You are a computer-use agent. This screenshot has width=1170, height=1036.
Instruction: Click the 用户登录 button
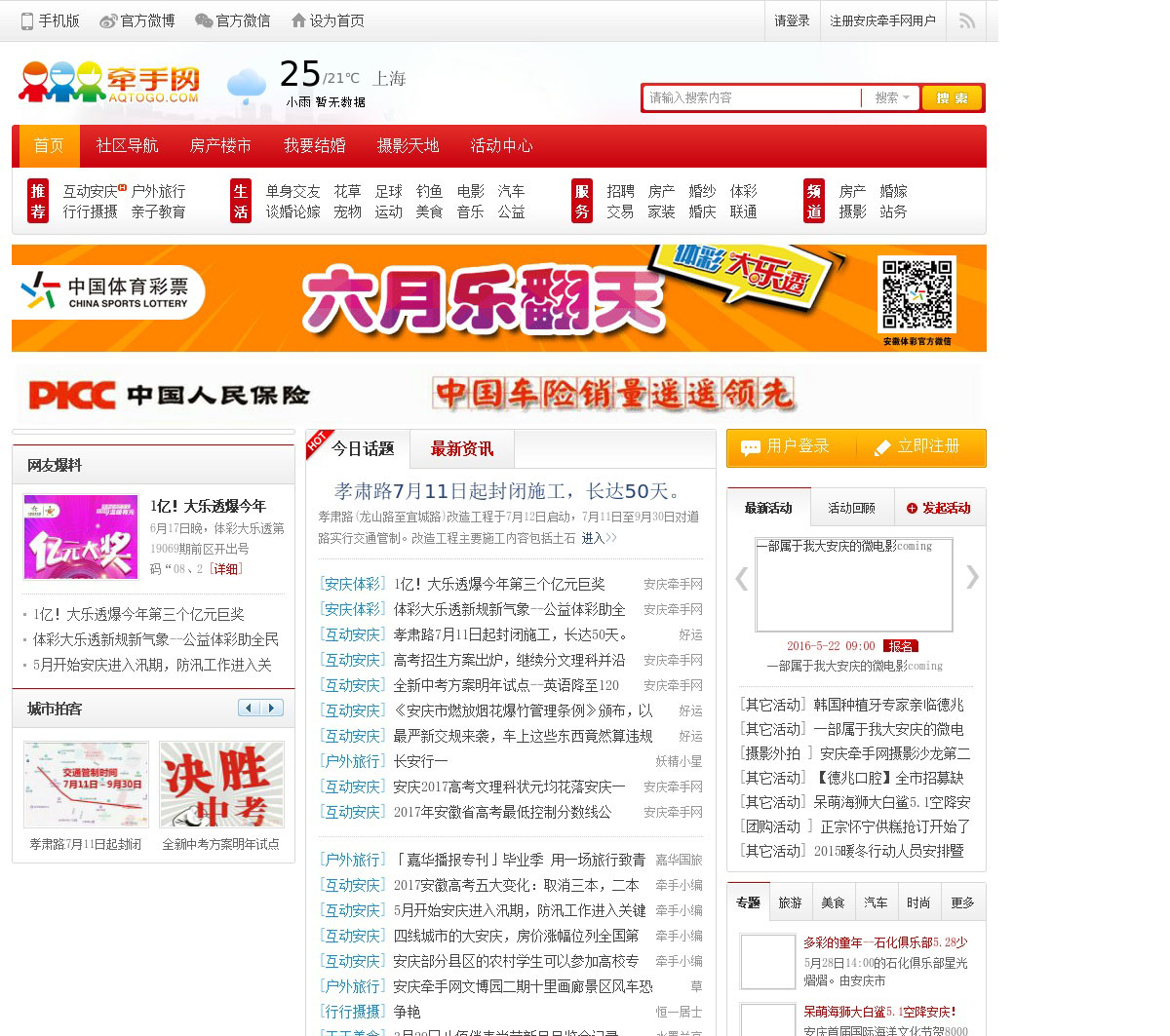(791, 447)
